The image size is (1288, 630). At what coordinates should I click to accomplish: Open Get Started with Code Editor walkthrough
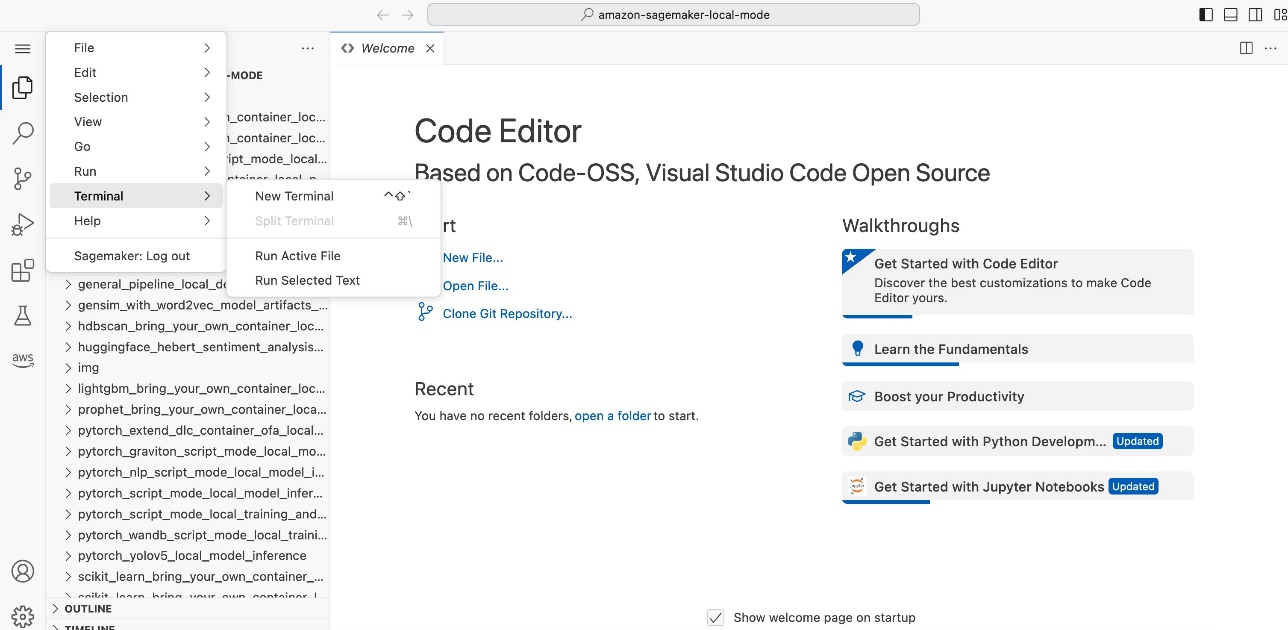pos(1018,283)
